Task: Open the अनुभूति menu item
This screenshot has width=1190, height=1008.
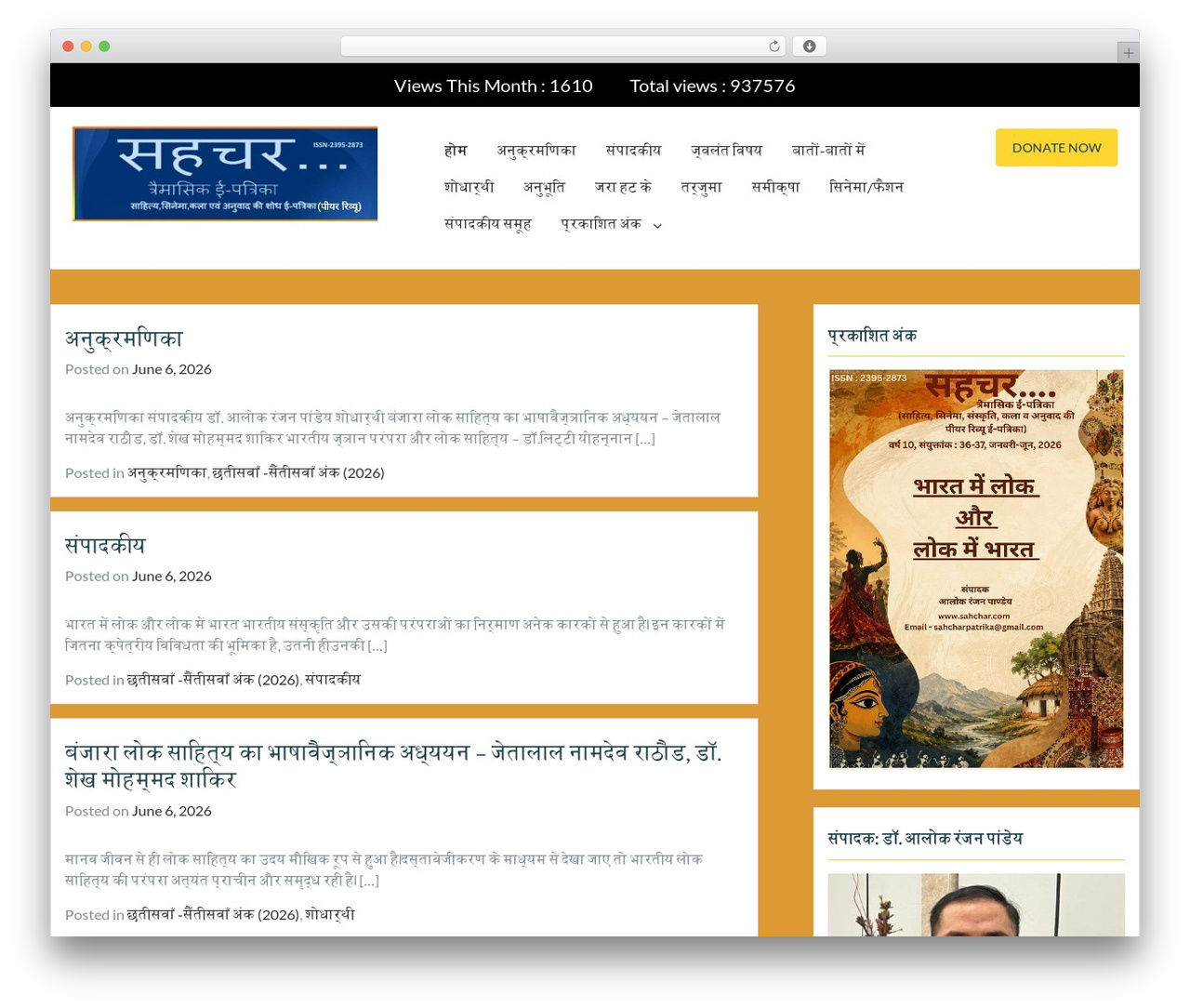Action: (x=544, y=187)
